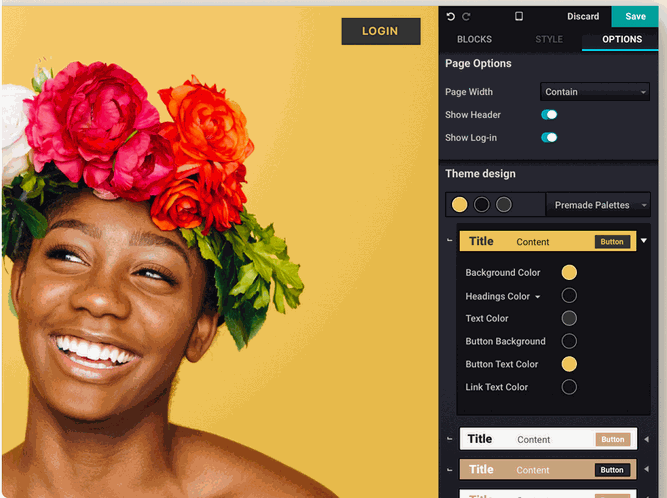Change the Text Color swatch
Viewport: 667px width, 498px height.
569,318
